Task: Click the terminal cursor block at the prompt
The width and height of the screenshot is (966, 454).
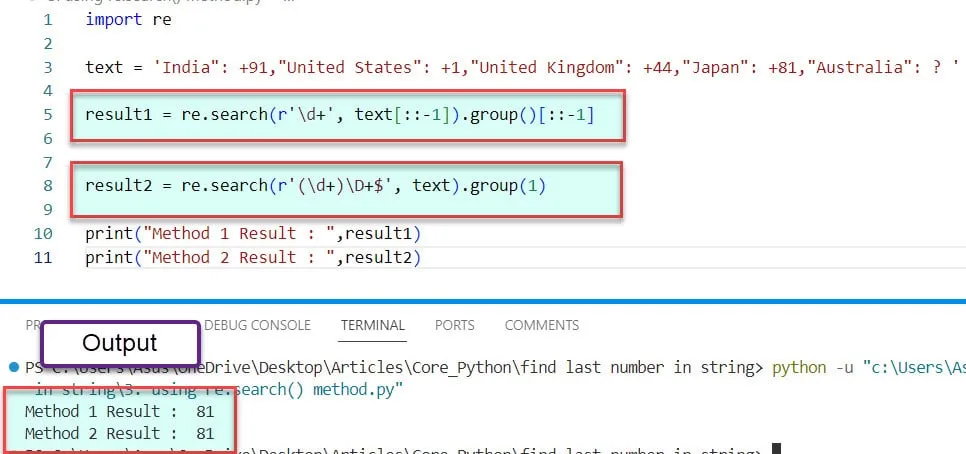Action: 775,450
